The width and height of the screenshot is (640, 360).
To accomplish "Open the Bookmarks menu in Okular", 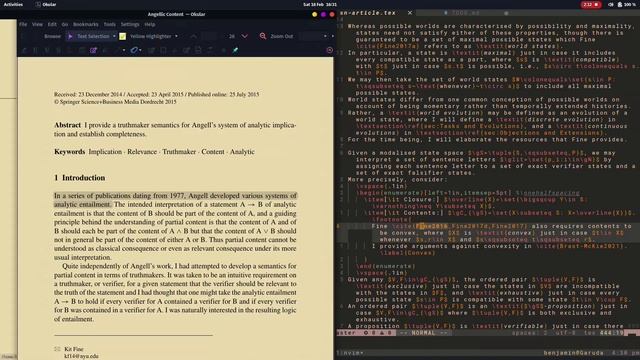I will (x=85, y=24).
